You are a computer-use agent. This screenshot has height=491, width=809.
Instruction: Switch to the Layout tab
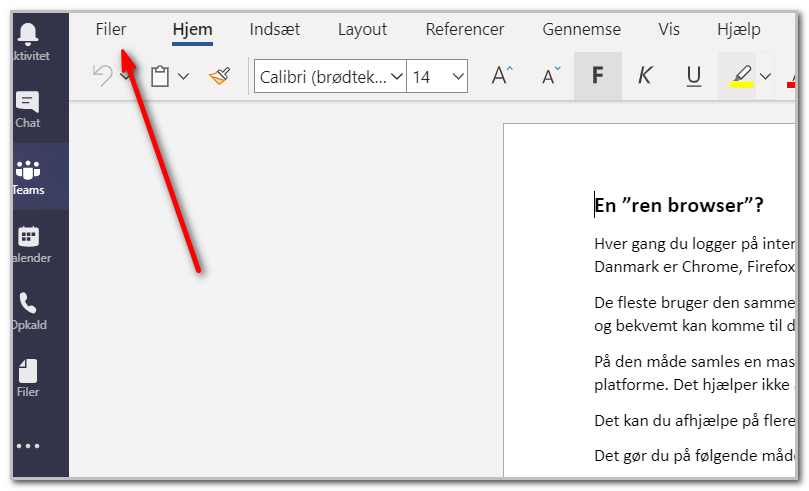(362, 29)
